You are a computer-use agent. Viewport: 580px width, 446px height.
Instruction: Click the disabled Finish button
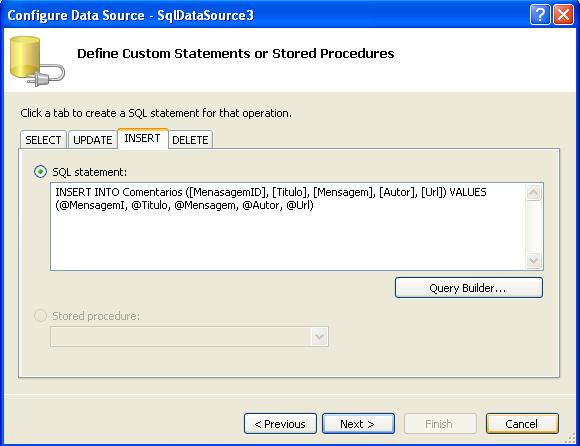(x=440, y=423)
